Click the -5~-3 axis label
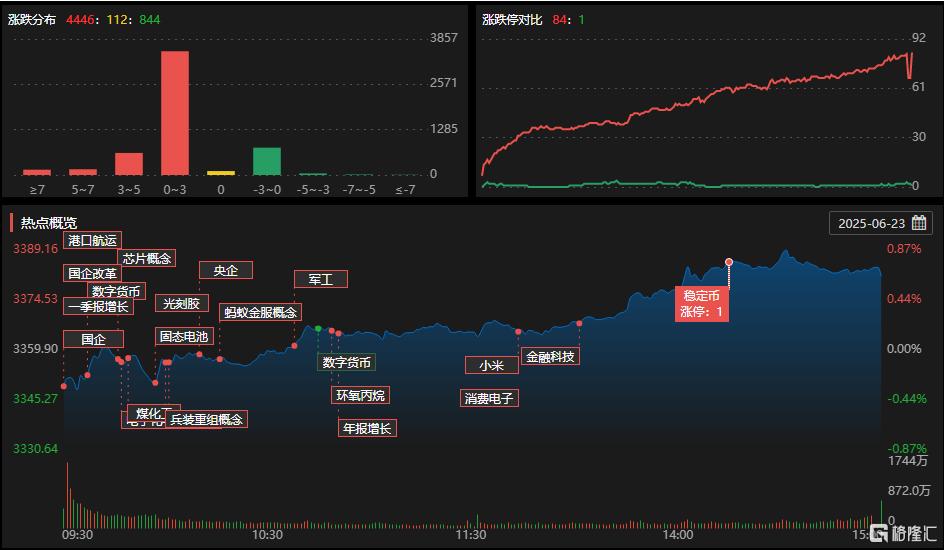 click(x=313, y=190)
